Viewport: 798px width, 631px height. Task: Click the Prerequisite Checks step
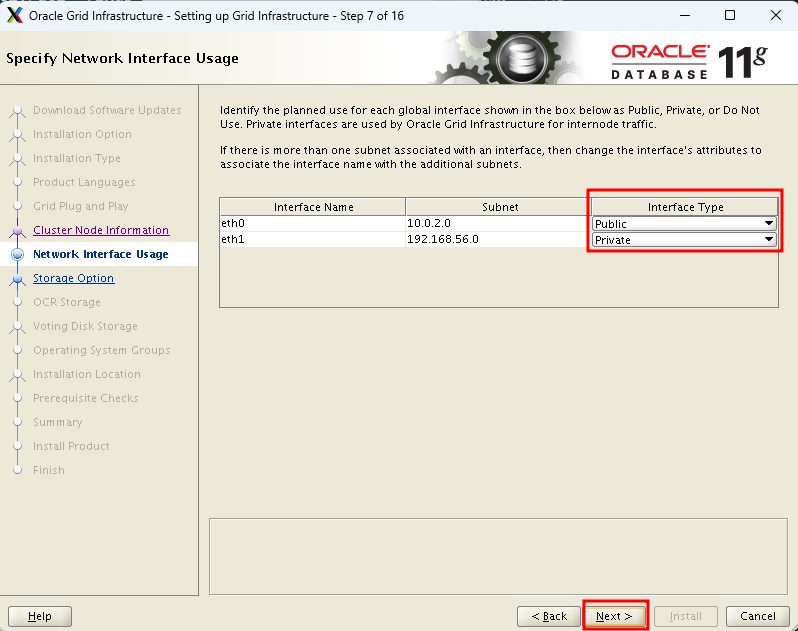click(86, 398)
